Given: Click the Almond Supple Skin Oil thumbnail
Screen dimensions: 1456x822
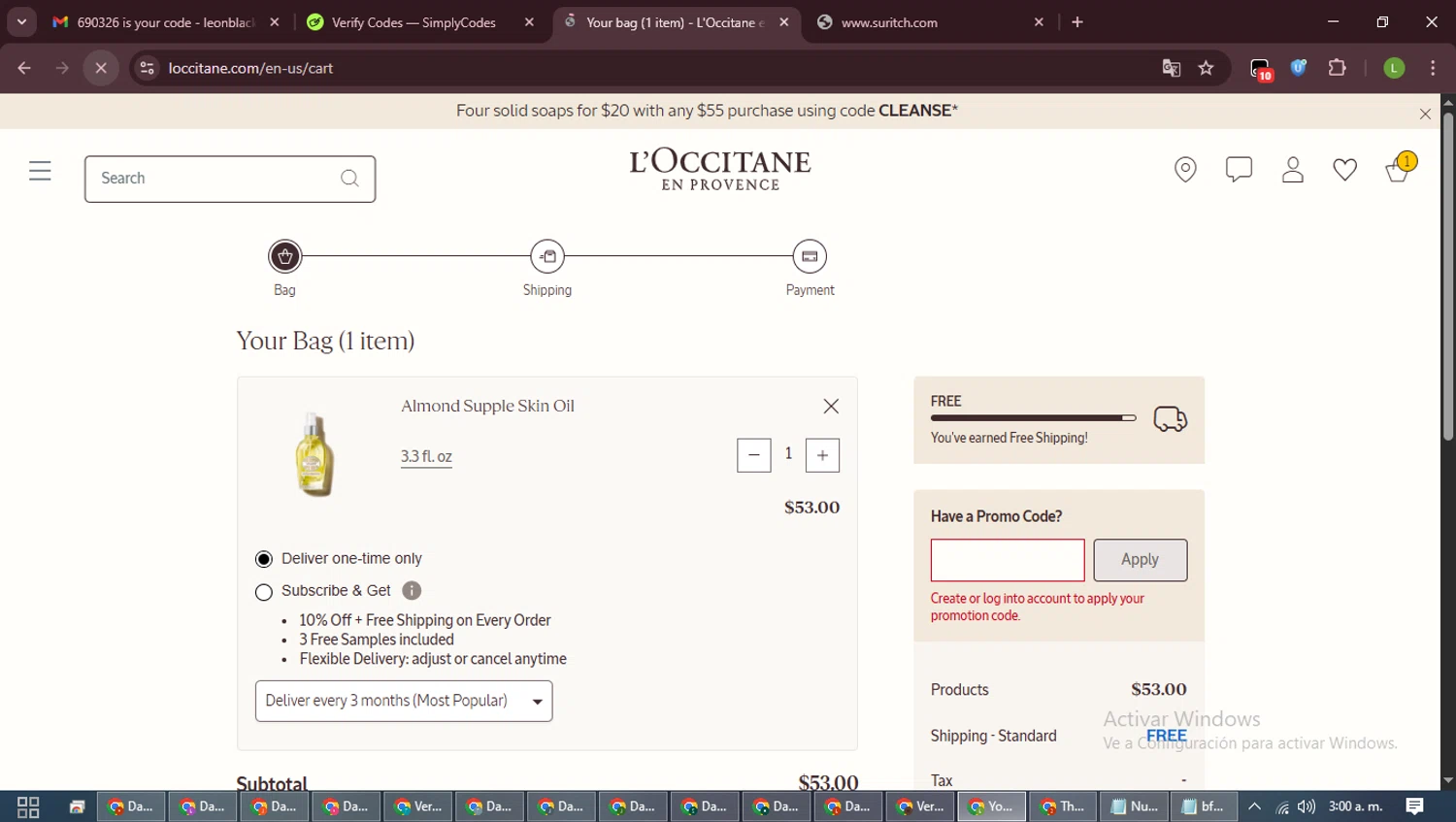Looking at the screenshot, I should tap(314, 454).
